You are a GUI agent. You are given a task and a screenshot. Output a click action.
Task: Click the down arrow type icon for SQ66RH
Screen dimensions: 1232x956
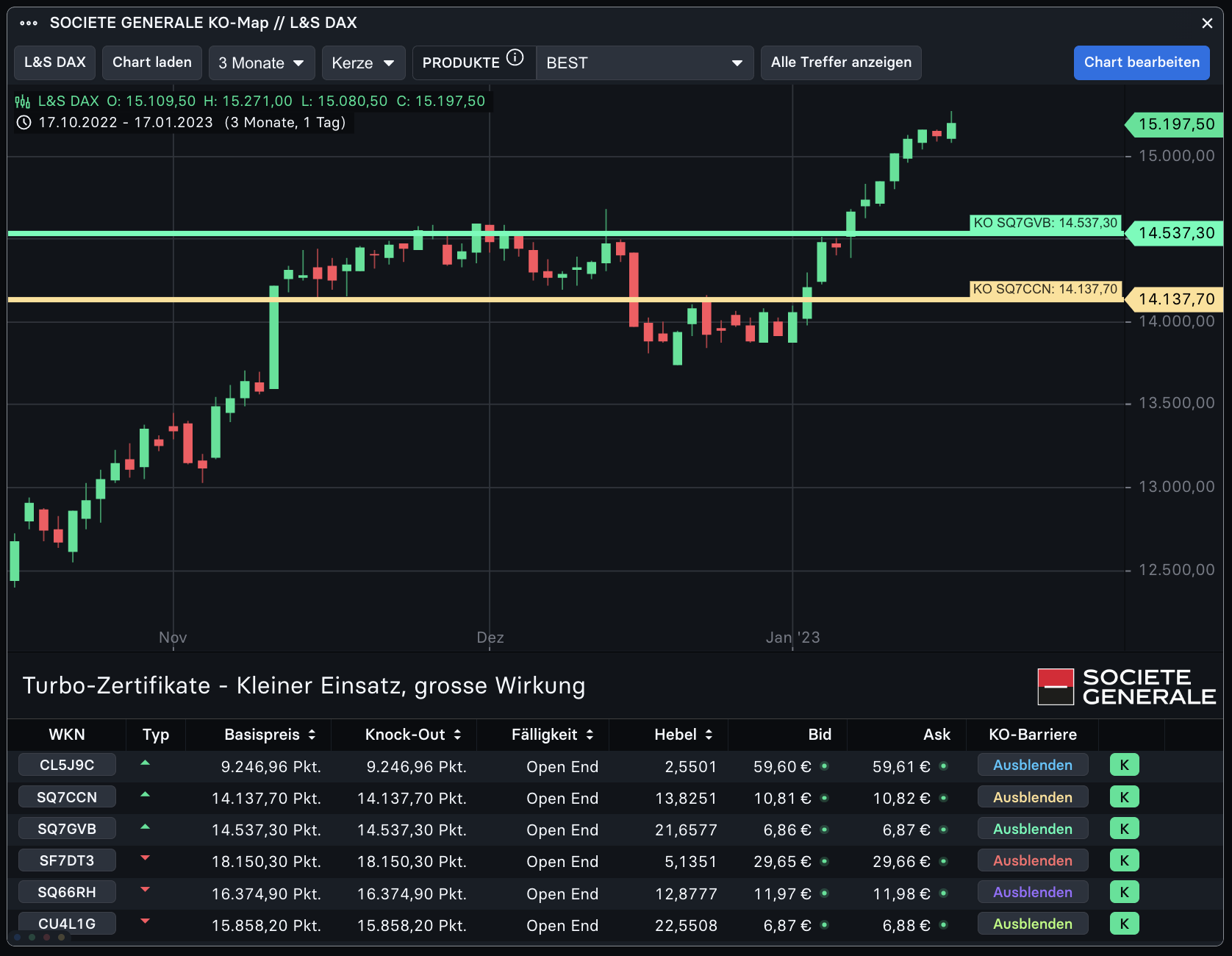coord(145,890)
